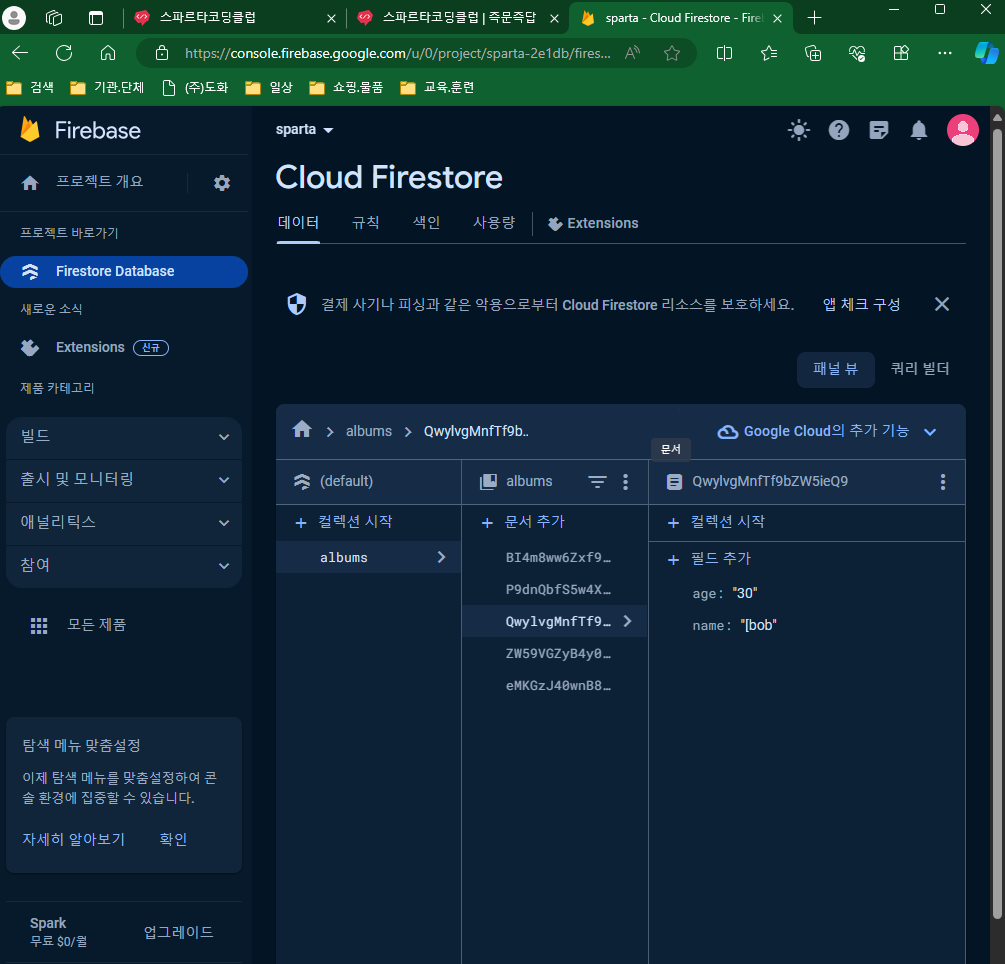
Task: Toggle split screen browser icon
Action: tap(724, 53)
